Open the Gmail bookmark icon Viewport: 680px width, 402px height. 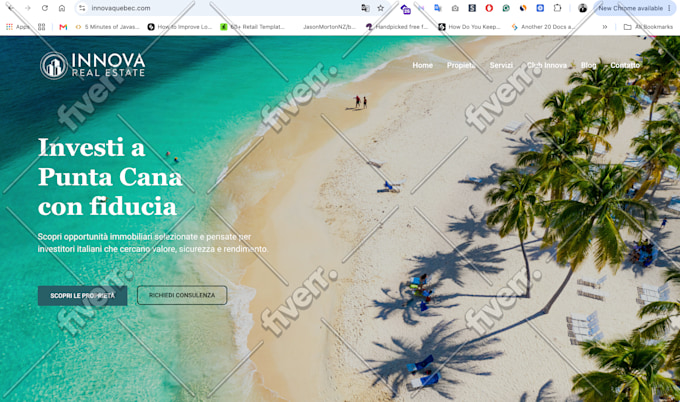click(63, 27)
